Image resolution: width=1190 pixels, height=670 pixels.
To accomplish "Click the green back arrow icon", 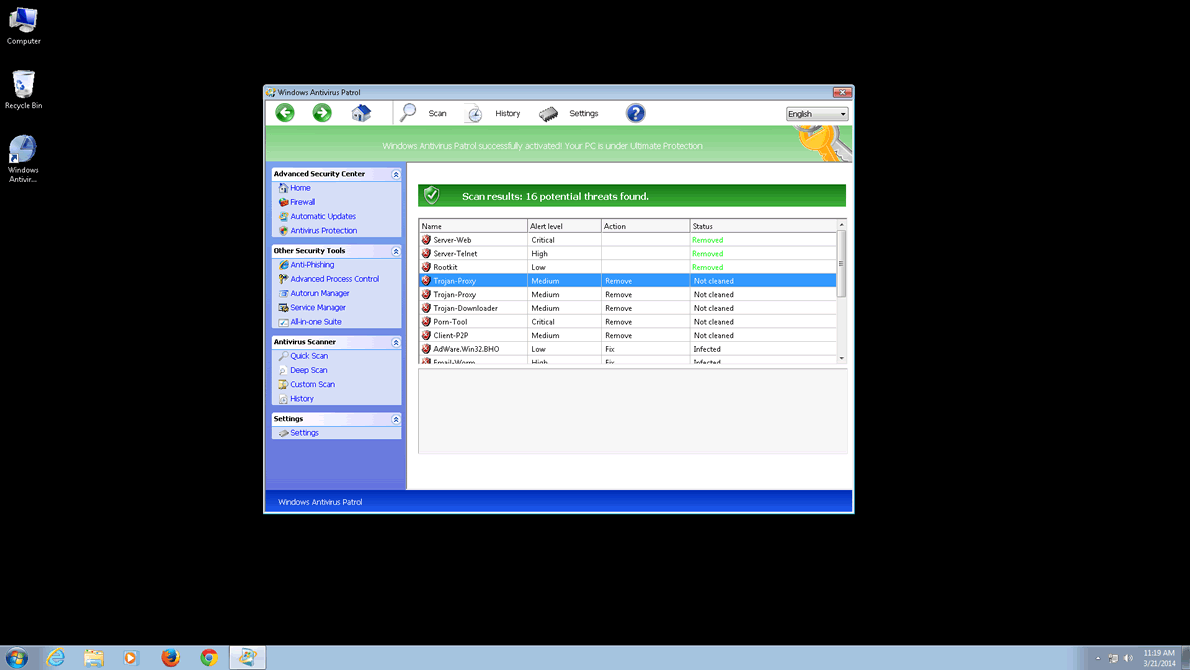I will (285, 113).
